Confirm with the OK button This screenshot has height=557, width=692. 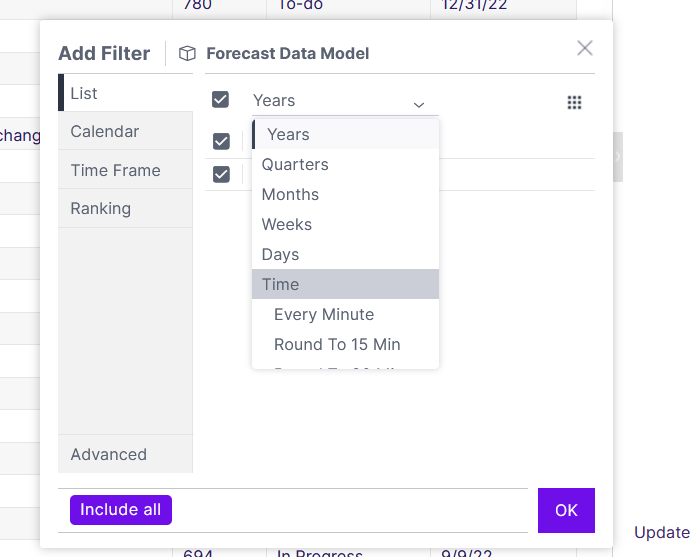566,510
